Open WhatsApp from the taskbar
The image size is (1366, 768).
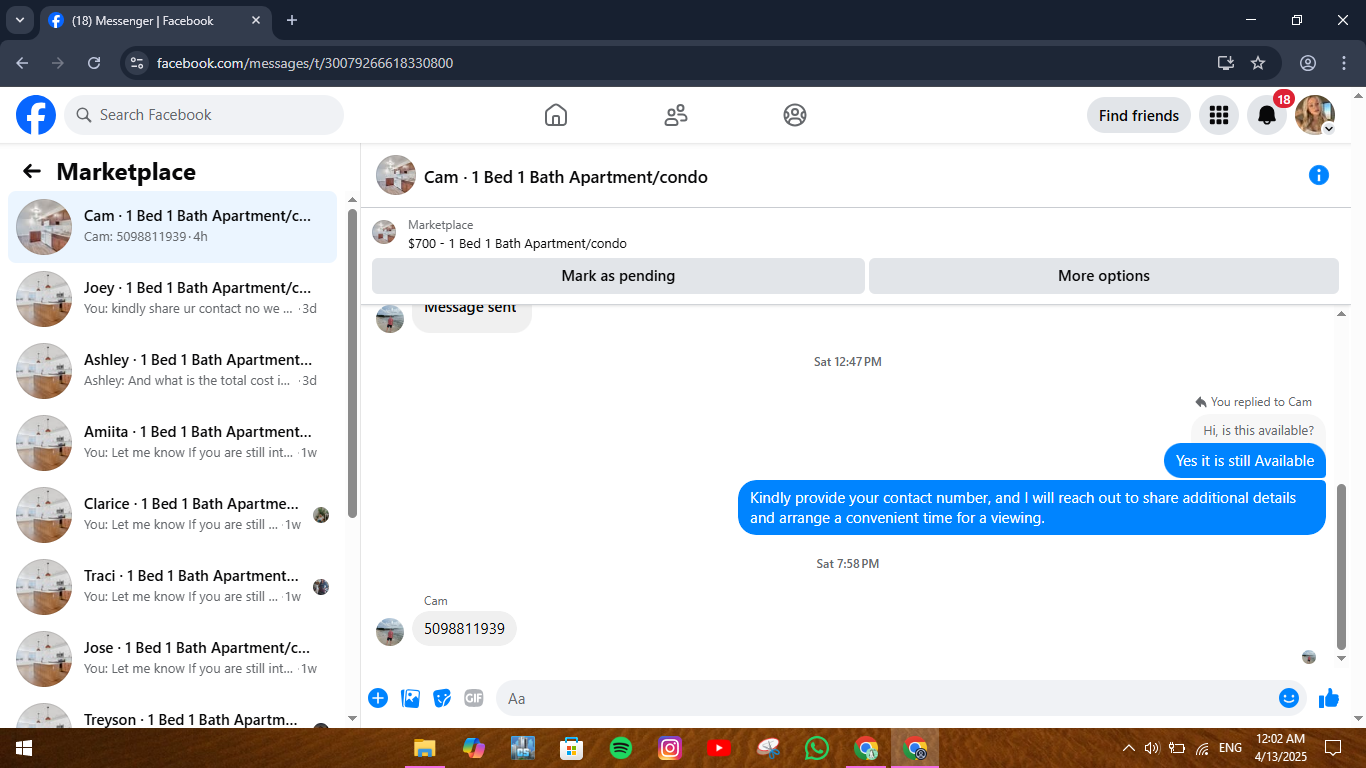pos(817,748)
